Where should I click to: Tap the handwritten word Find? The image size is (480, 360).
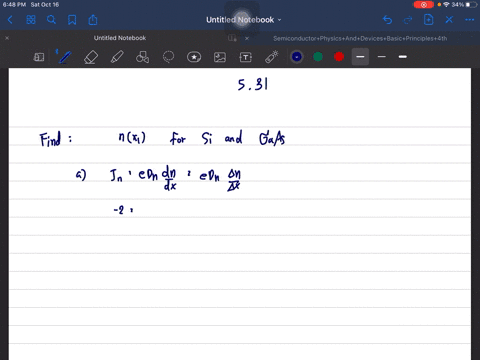(50, 139)
